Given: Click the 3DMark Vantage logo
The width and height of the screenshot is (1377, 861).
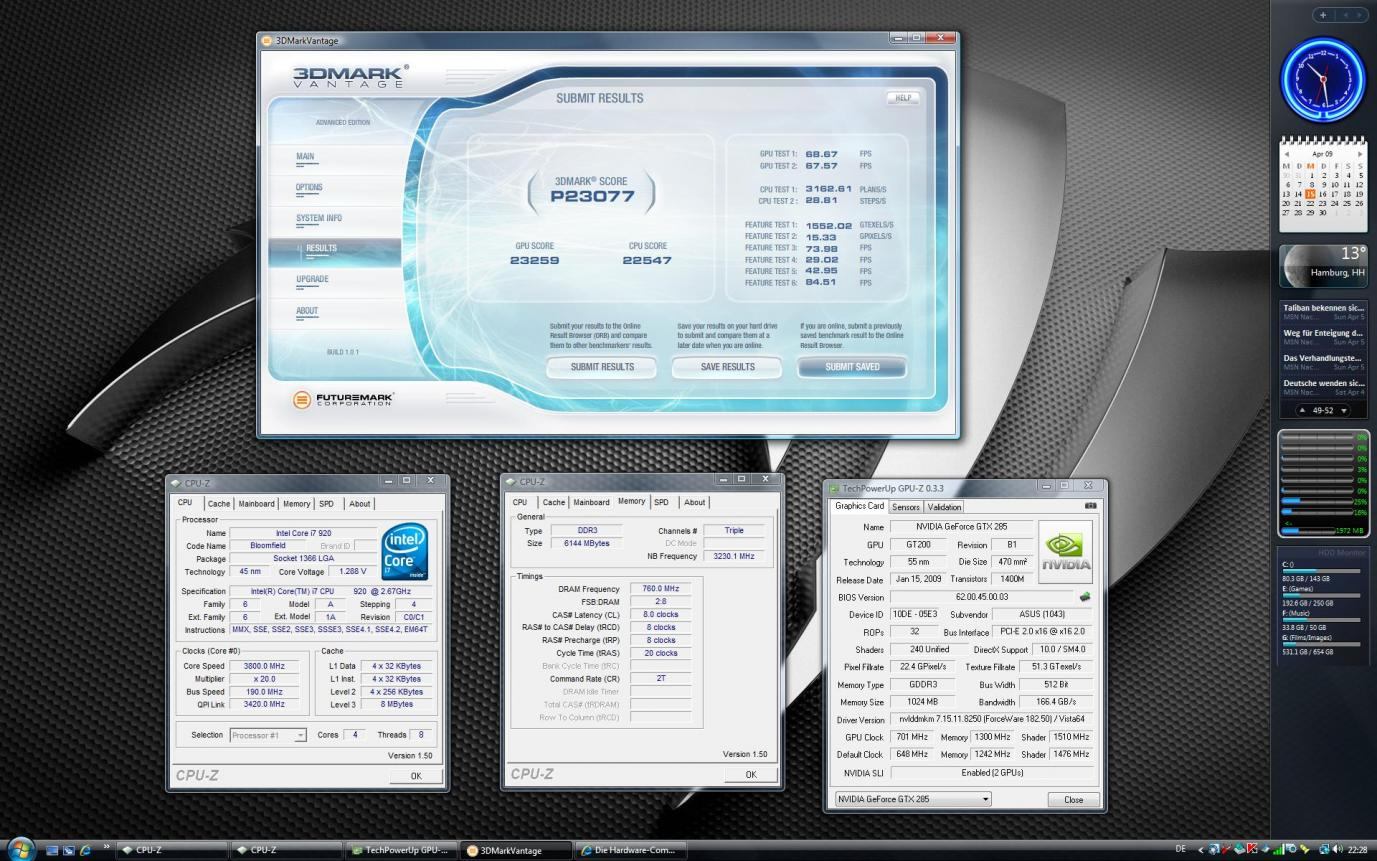Looking at the screenshot, I should point(349,76).
